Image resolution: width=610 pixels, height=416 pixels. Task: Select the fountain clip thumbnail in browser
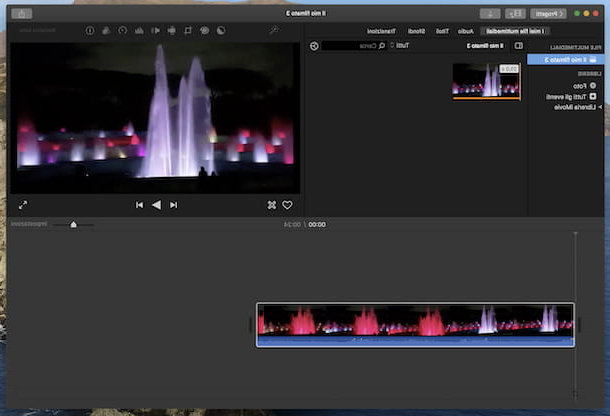point(486,81)
